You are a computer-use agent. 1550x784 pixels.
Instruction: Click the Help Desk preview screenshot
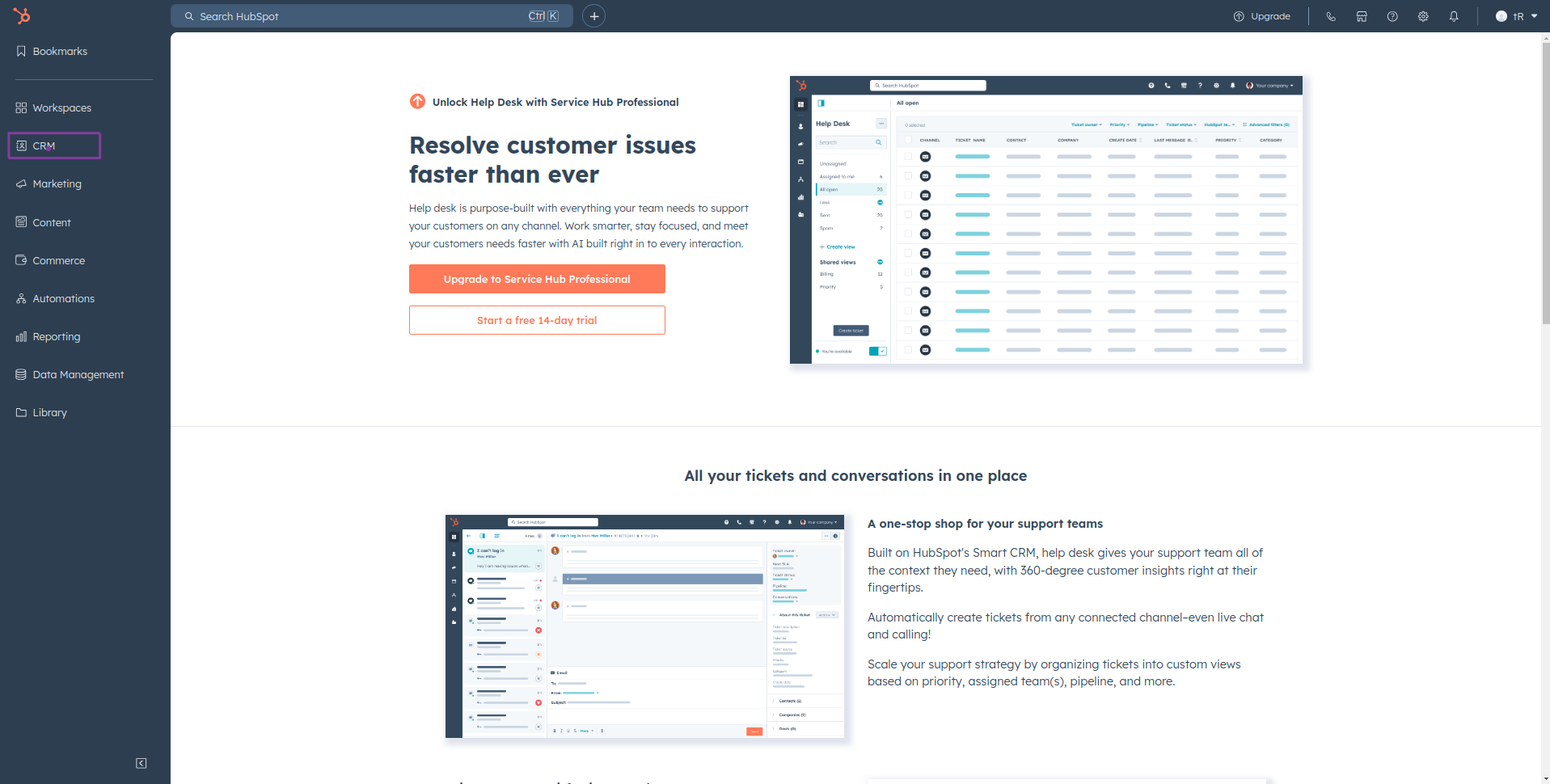click(1045, 220)
